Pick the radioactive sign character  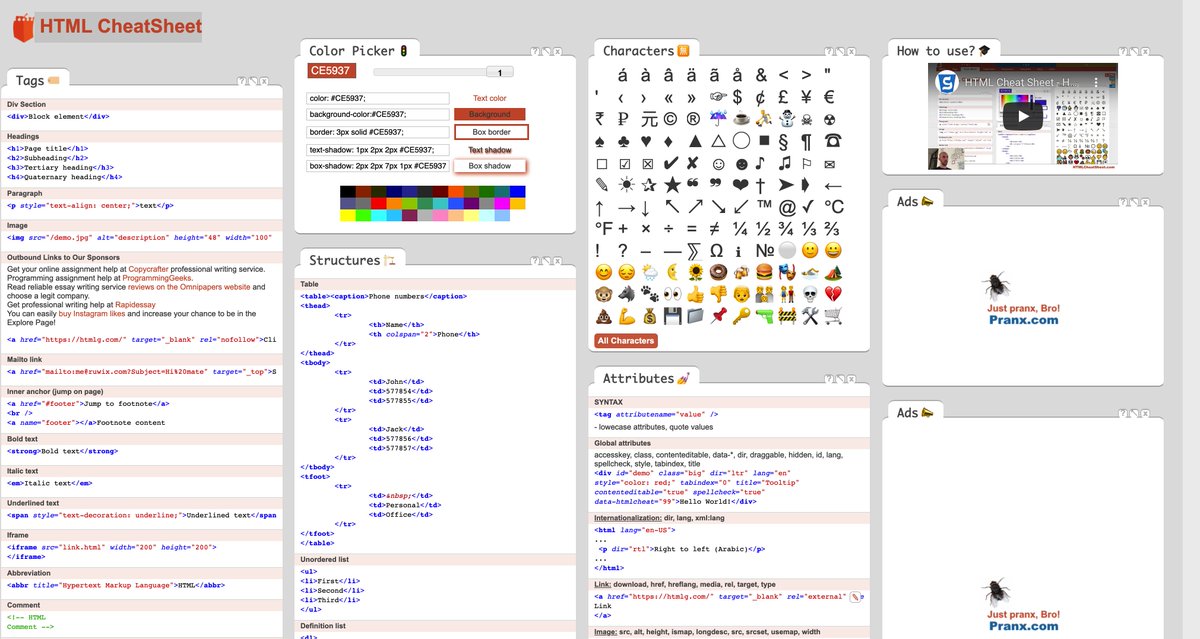(x=830, y=119)
